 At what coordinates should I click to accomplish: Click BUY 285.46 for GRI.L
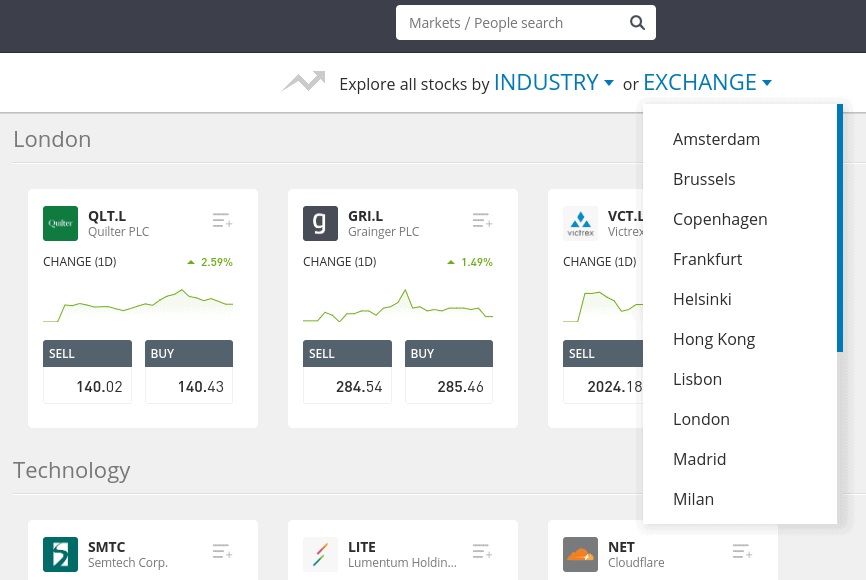449,372
